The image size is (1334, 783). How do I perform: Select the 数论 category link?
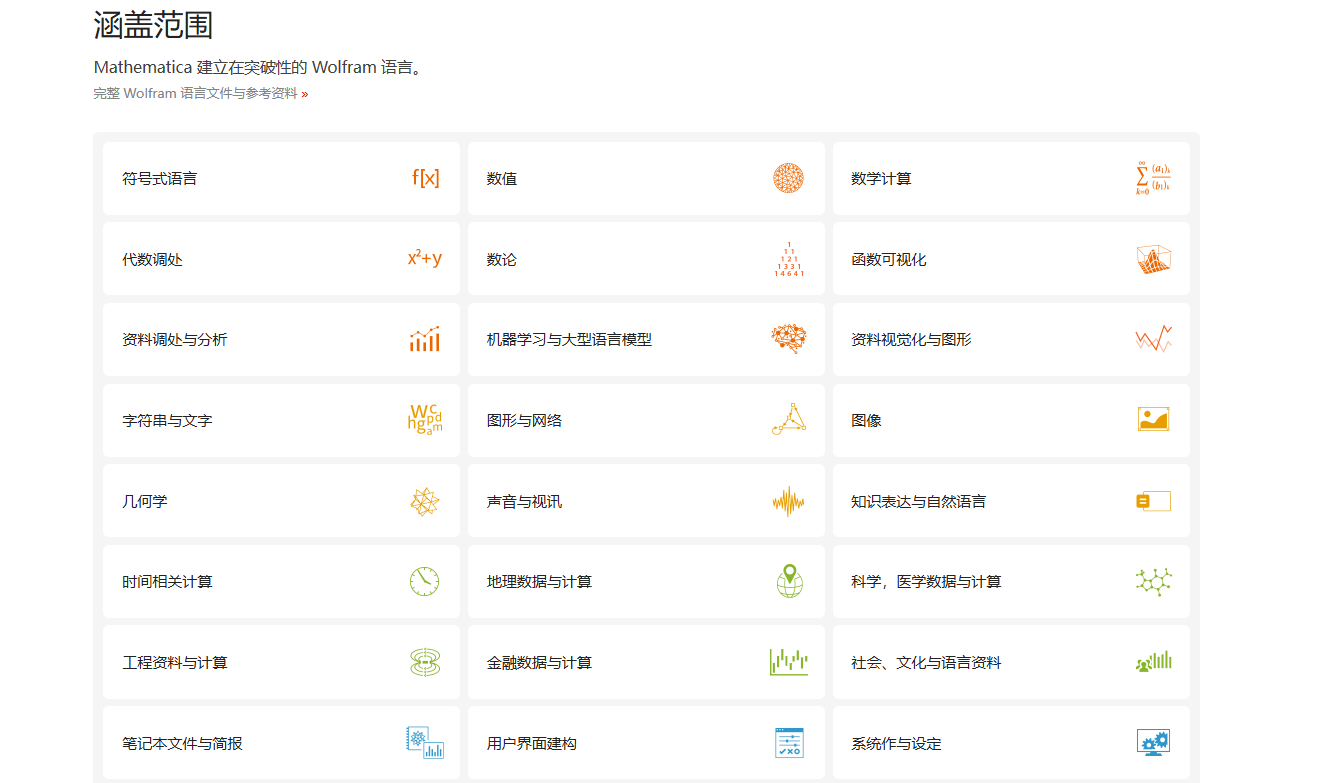[x=646, y=259]
